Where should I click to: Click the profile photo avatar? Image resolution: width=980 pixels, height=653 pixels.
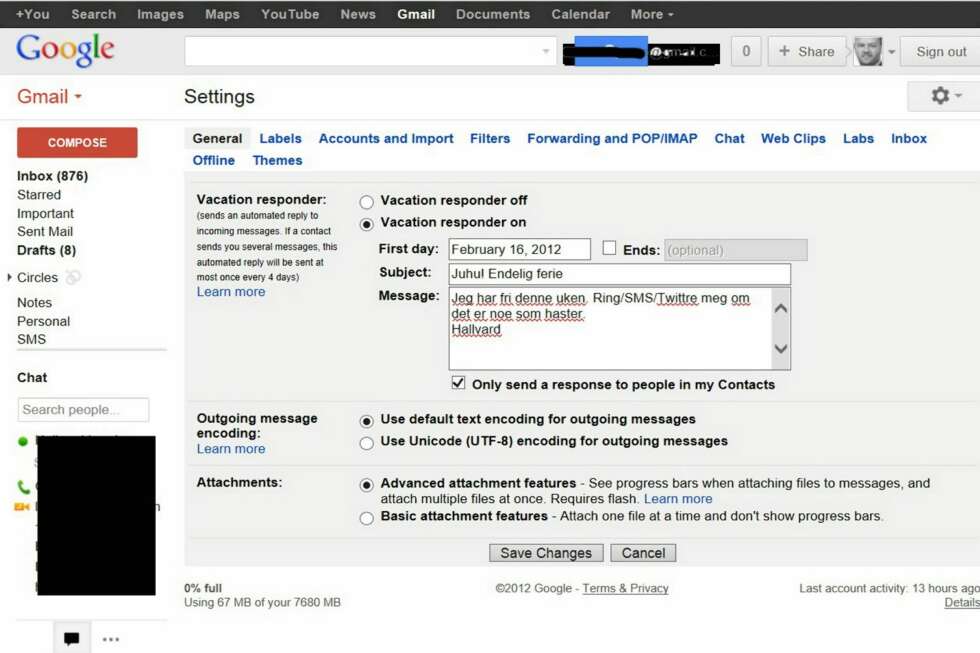coord(868,51)
